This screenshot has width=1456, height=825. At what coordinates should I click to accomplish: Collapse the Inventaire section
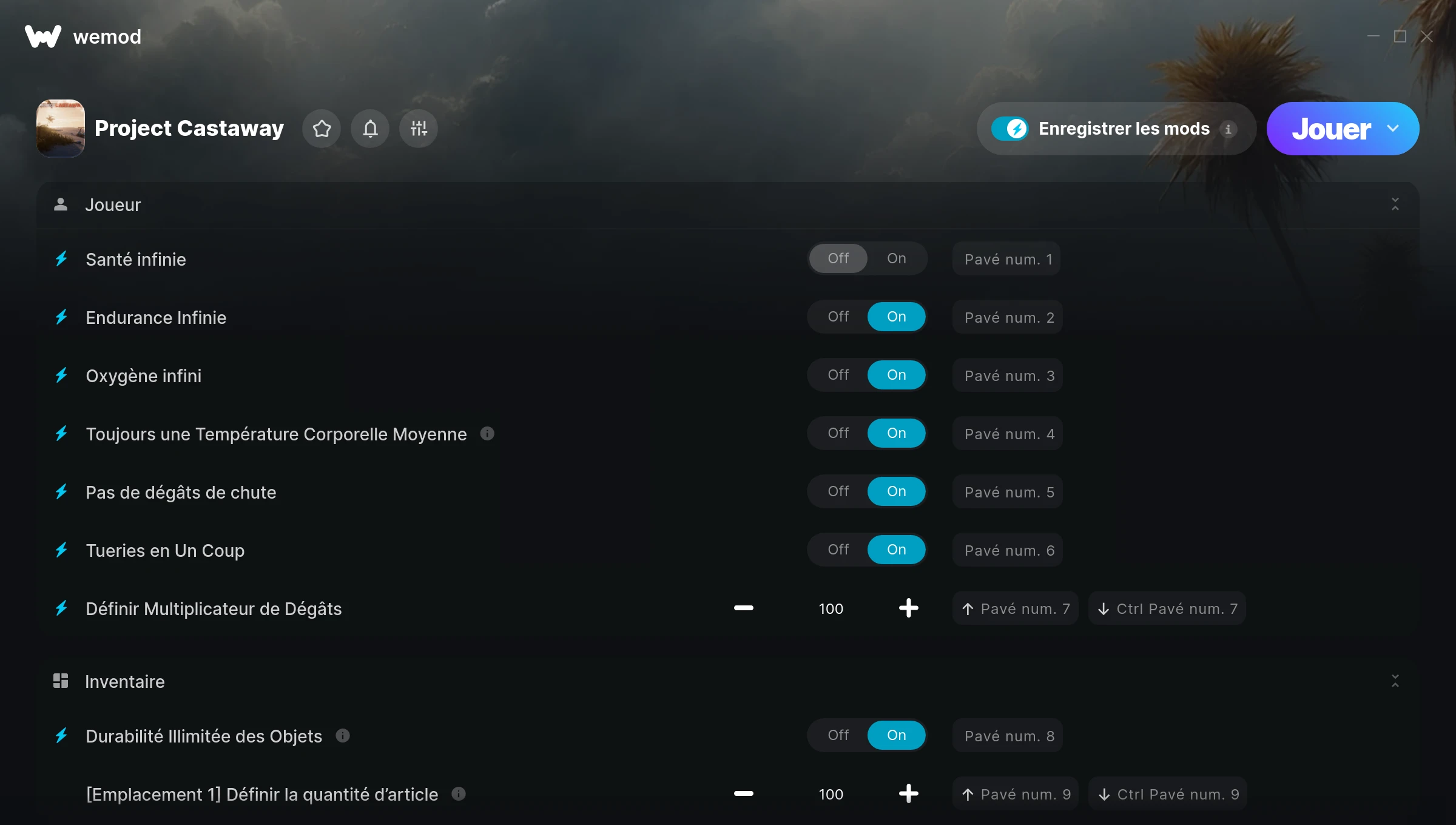point(1395,681)
